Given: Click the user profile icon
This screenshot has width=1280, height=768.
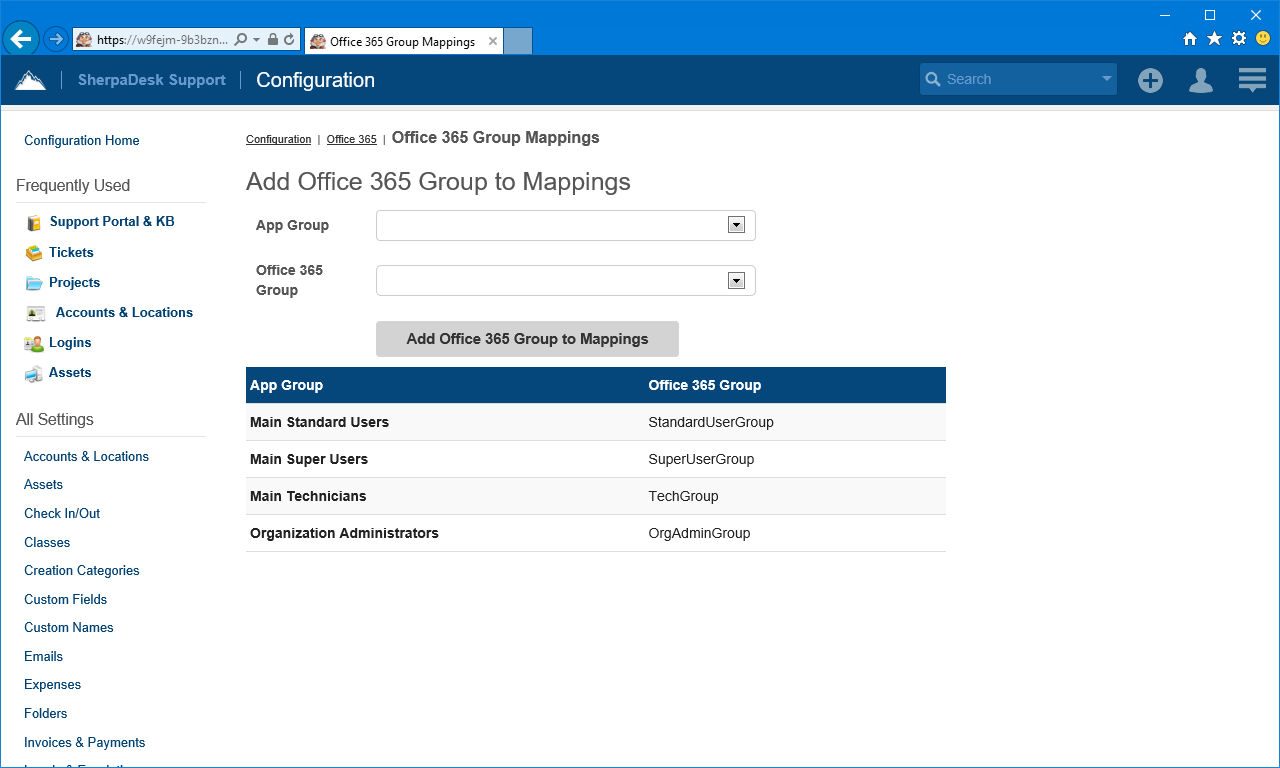Looking at the screenshot, I should pyautogui.click(x=1200, y=79).
